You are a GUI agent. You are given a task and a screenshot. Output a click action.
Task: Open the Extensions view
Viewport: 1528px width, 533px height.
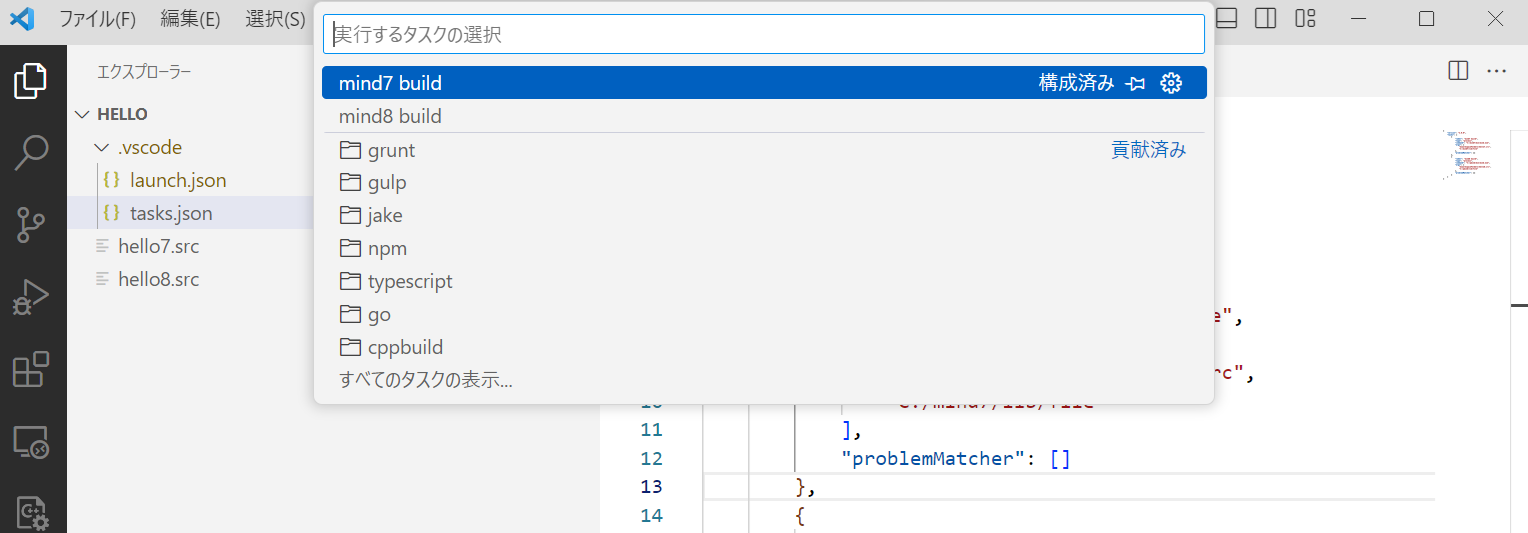tap(32, 369)
